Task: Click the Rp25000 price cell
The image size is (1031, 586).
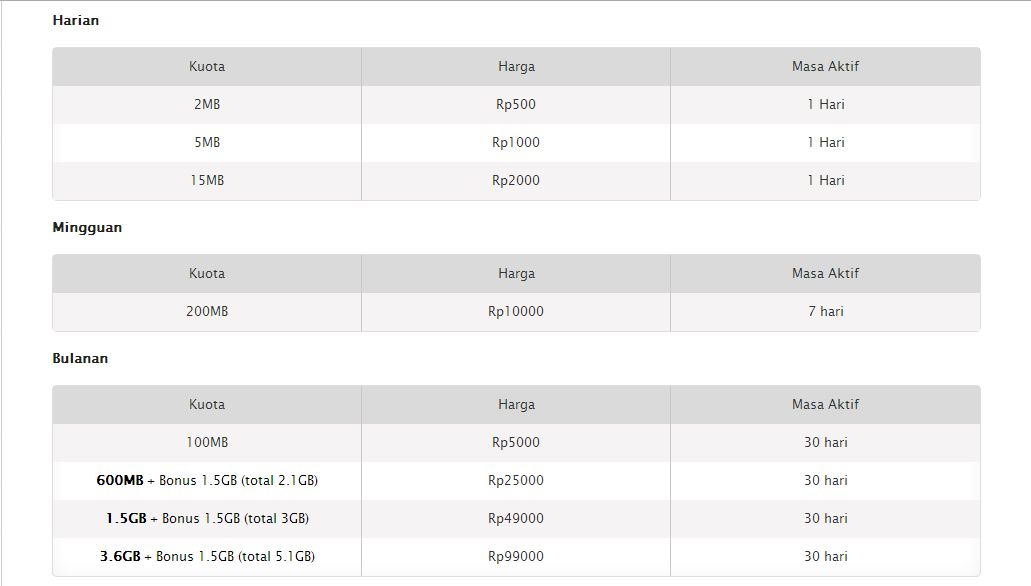Action: (x=516, y=481)
